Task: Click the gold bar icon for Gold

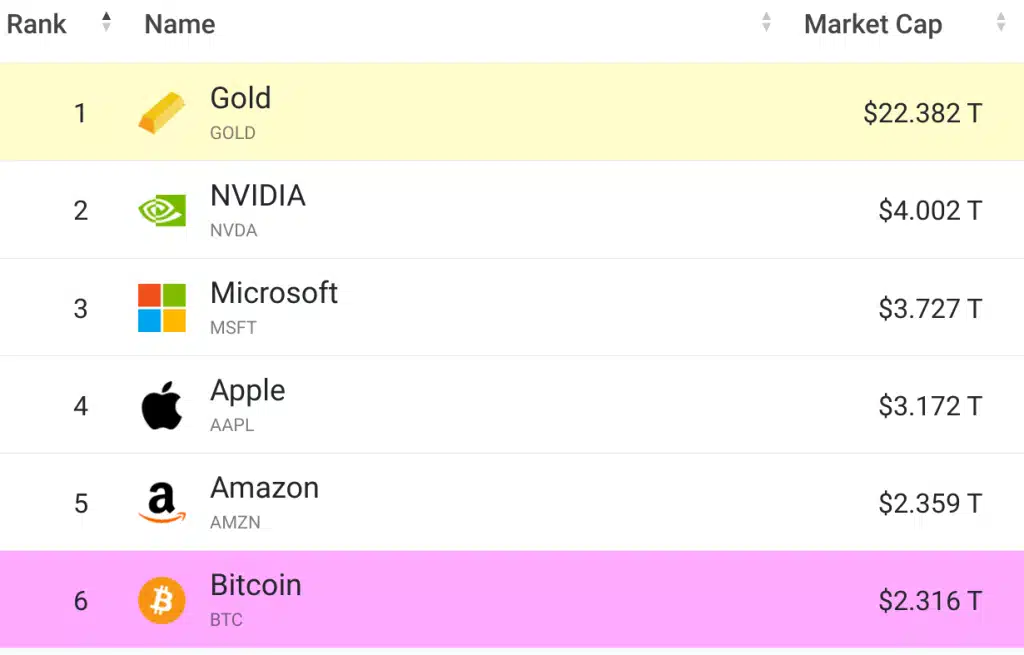Action: [x=161, y=113]
